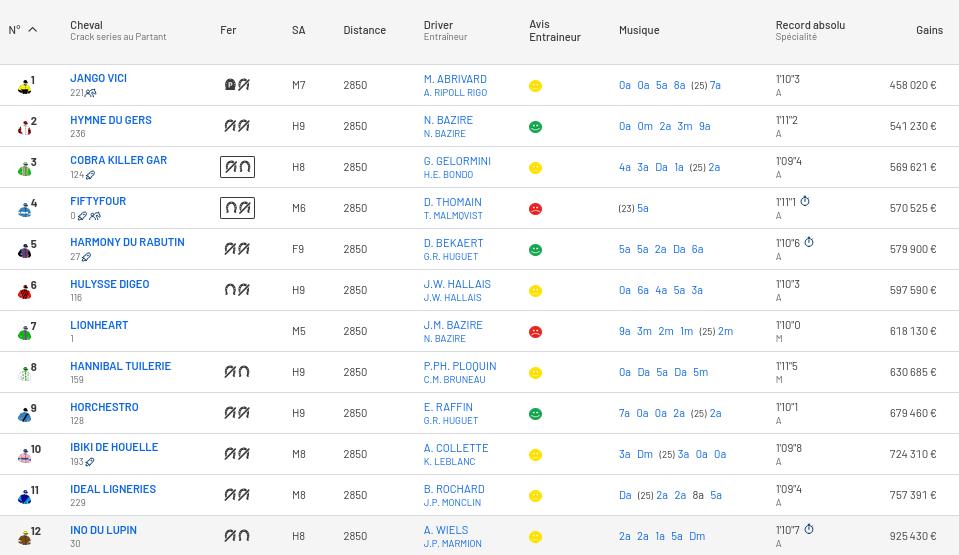Click the red sad face for LIONHEART

(x=535, y=332)
